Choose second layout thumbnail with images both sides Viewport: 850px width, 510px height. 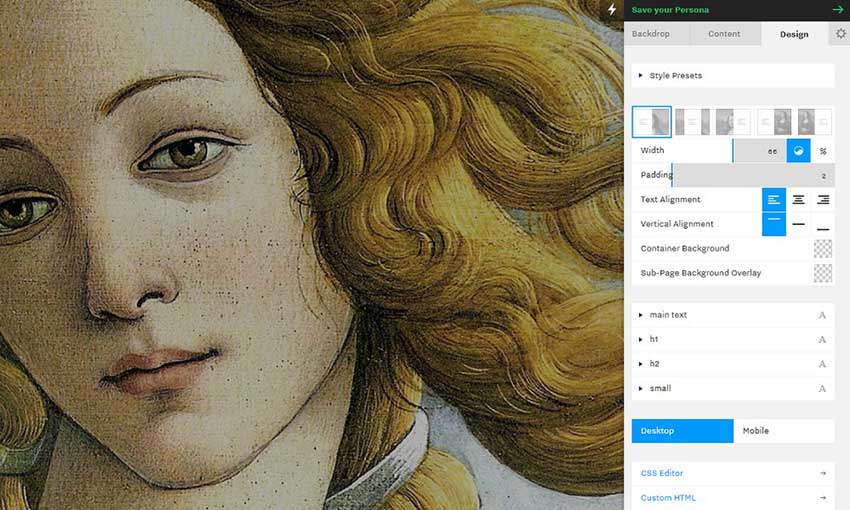[x=692, y=121]
